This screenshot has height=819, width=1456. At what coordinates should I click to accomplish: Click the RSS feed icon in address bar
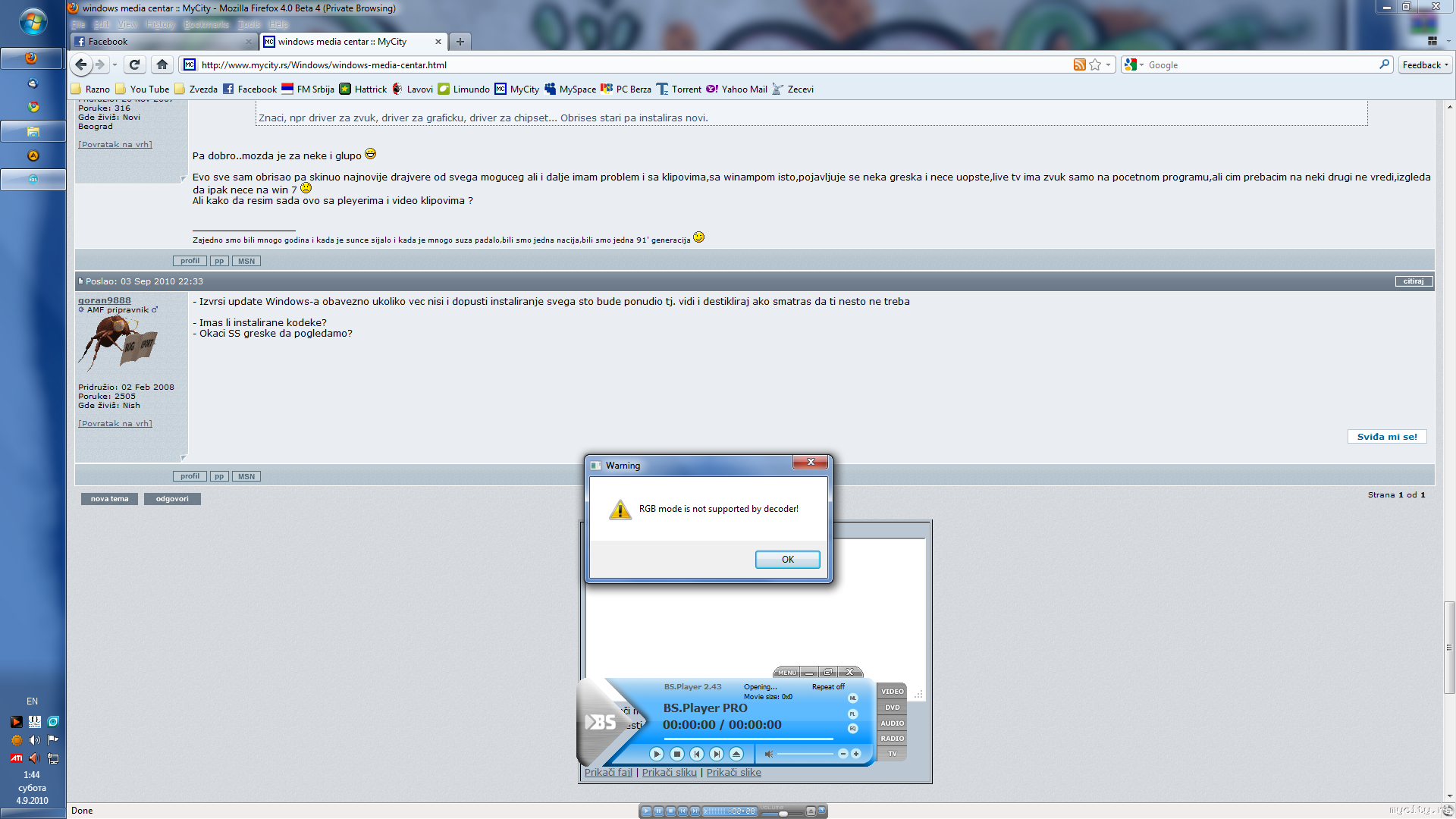coord(1079,65)
